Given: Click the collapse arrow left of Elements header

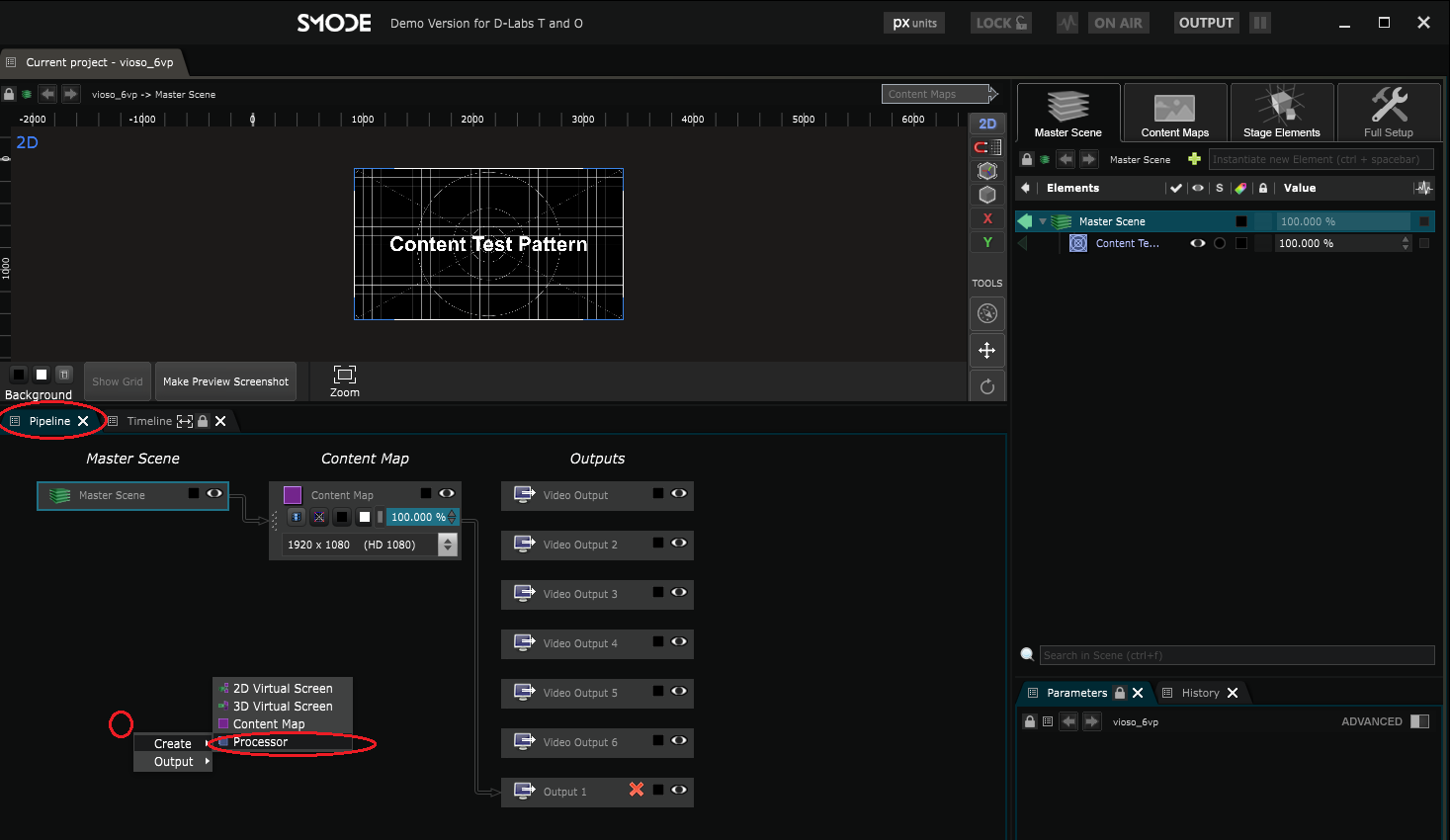Looking at the screenshot, I should [x=1025, y=188].
